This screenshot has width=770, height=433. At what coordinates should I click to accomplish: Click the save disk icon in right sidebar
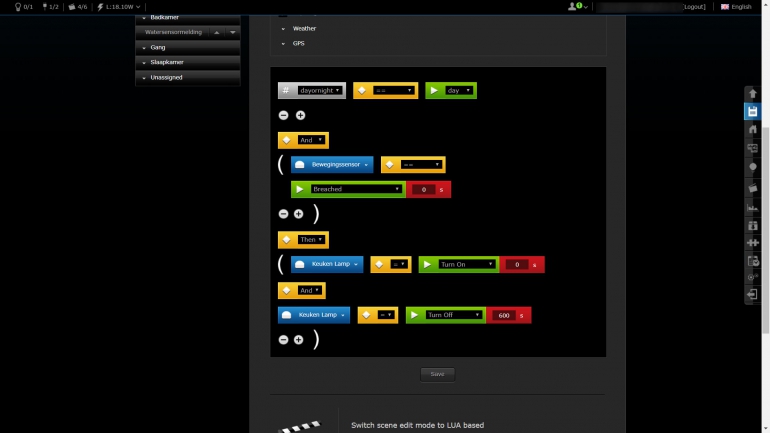tap(753, 111)
